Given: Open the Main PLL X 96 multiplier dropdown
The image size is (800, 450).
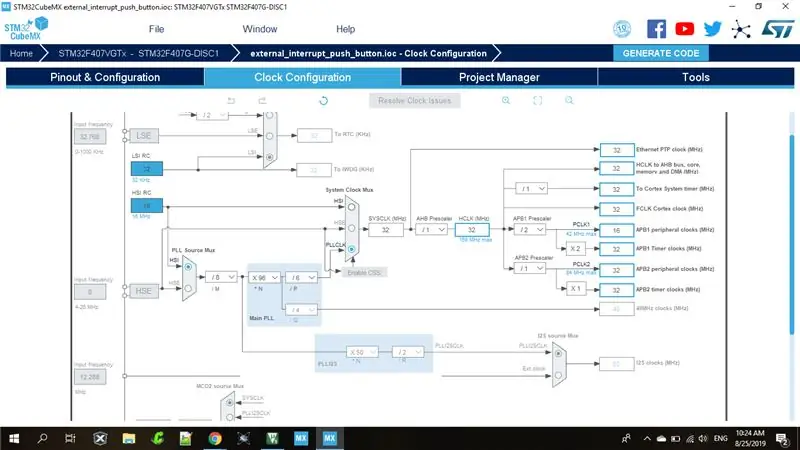Looking at the screenshot, I should [264, 278].
